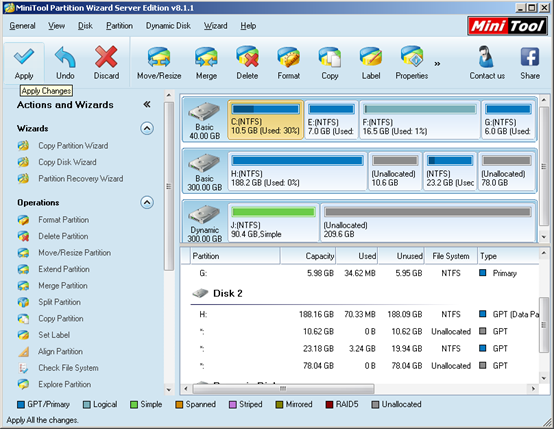This screenshot has width=554, height=429.
Task: Sort by Unused column header
Action: click(401, 256)
